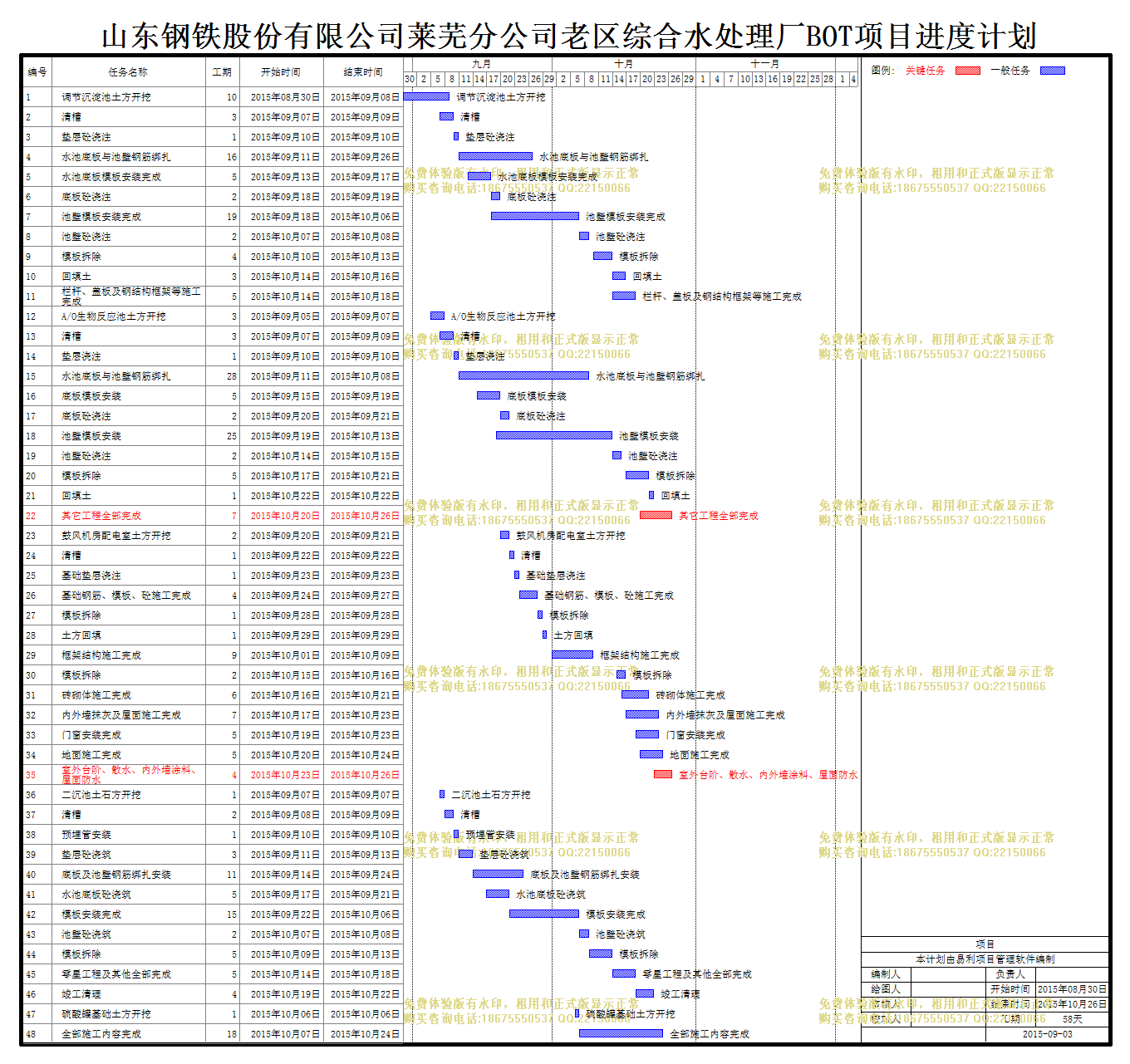
Task: Click task name 土方回填 in table row 28
Action: pyautogui.click(x=81, y=635)
